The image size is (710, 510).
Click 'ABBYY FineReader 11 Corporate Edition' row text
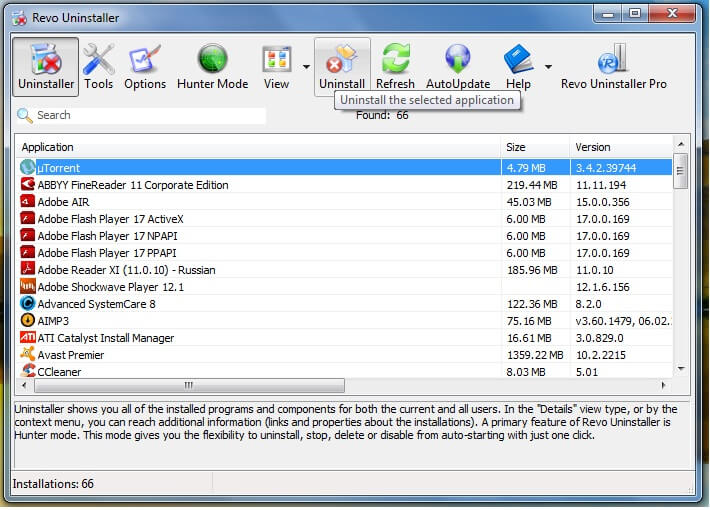(133, 185)
